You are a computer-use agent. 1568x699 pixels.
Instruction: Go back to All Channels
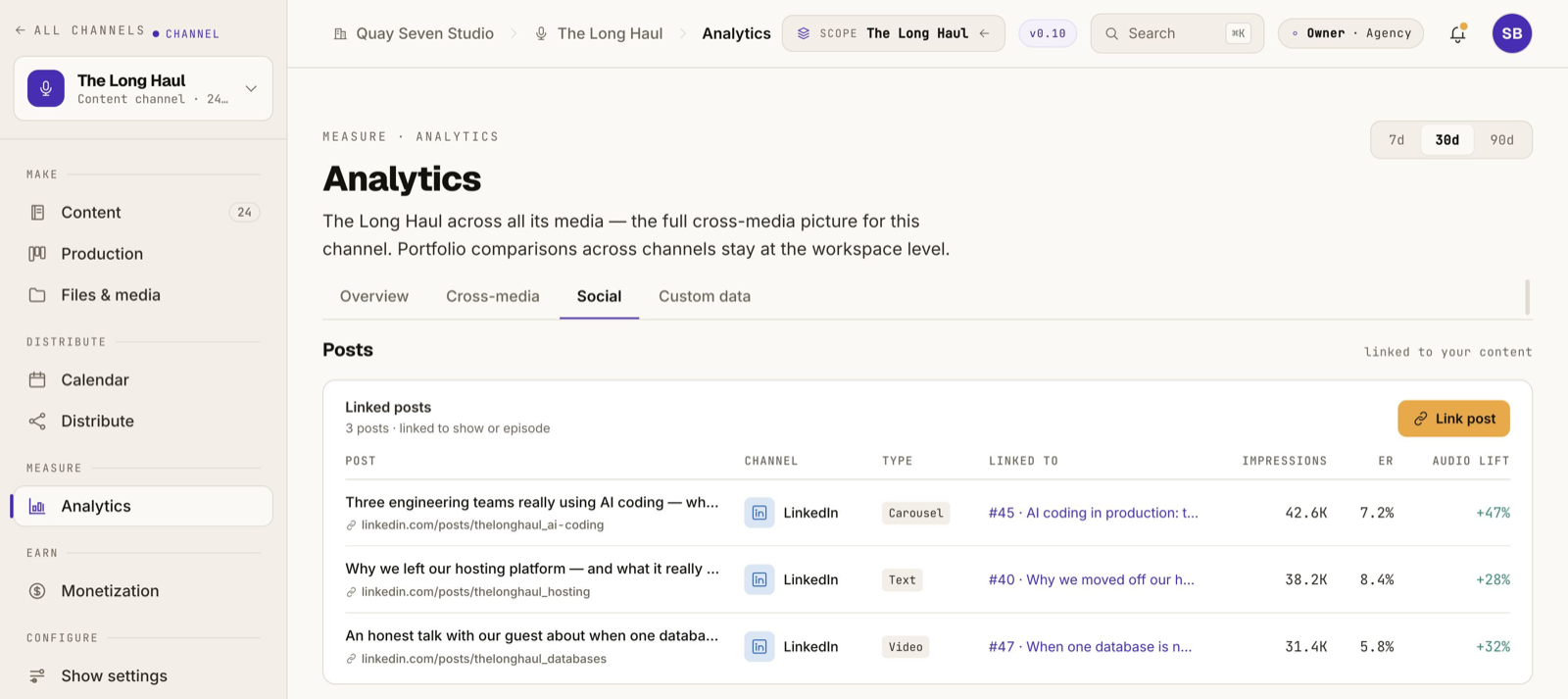(x=79, y=30)
